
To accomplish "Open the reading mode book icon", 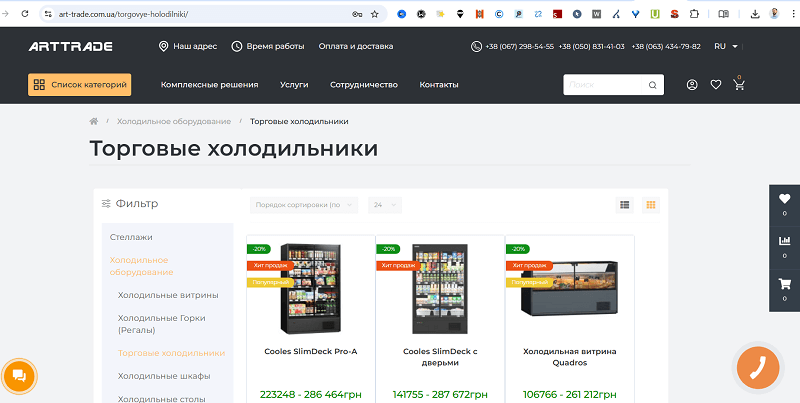I will point(723,14).
